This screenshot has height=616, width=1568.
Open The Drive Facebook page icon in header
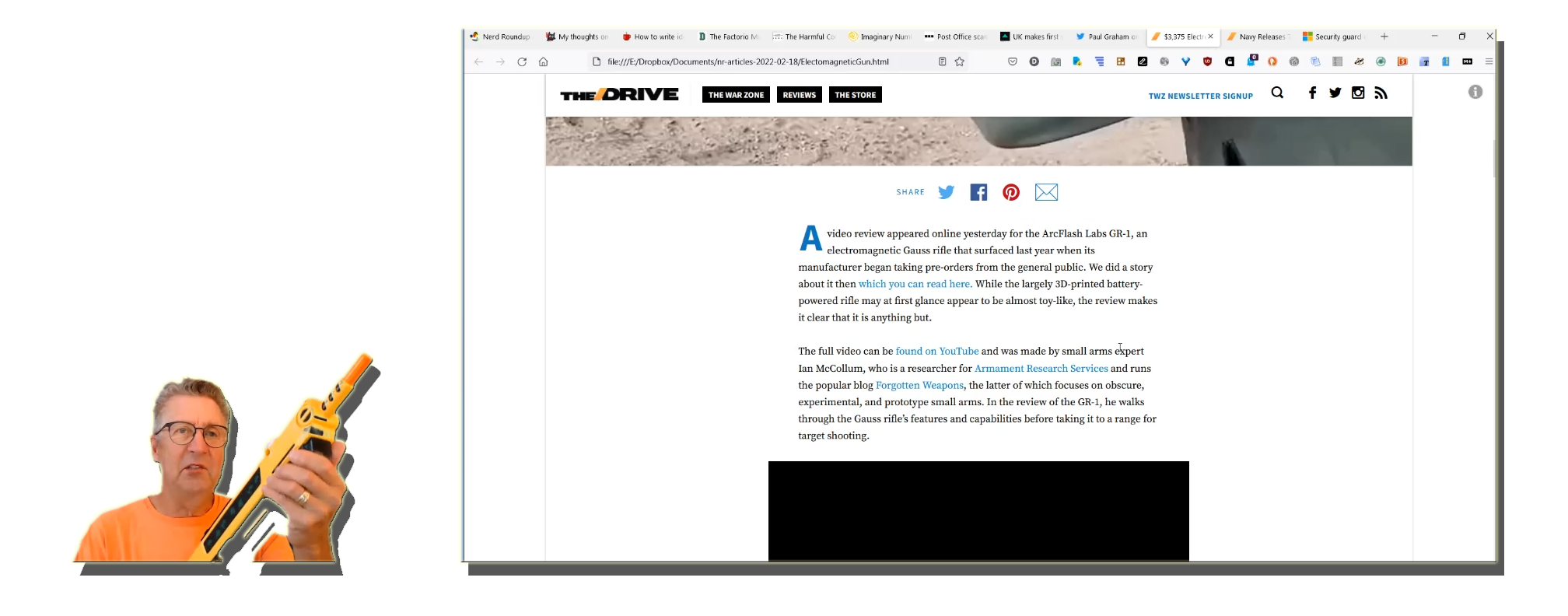click(x=1312, y=93)
